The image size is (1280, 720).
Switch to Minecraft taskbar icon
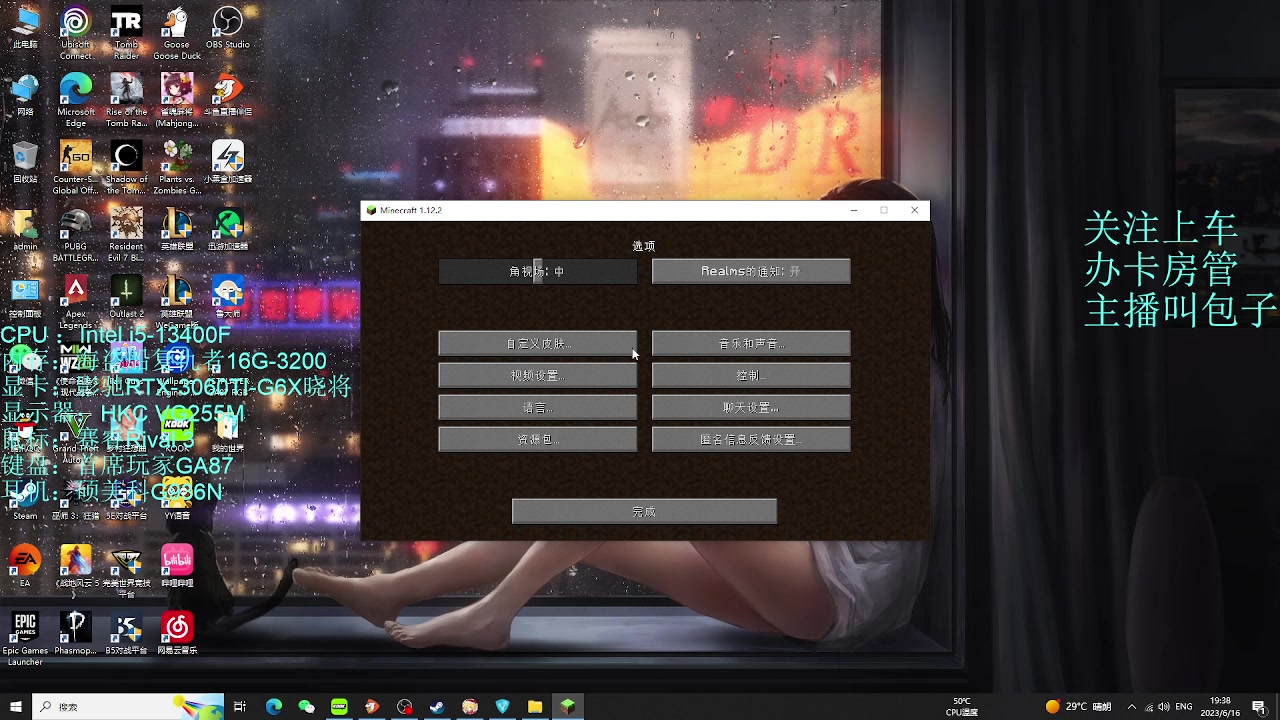coord(568,707)
